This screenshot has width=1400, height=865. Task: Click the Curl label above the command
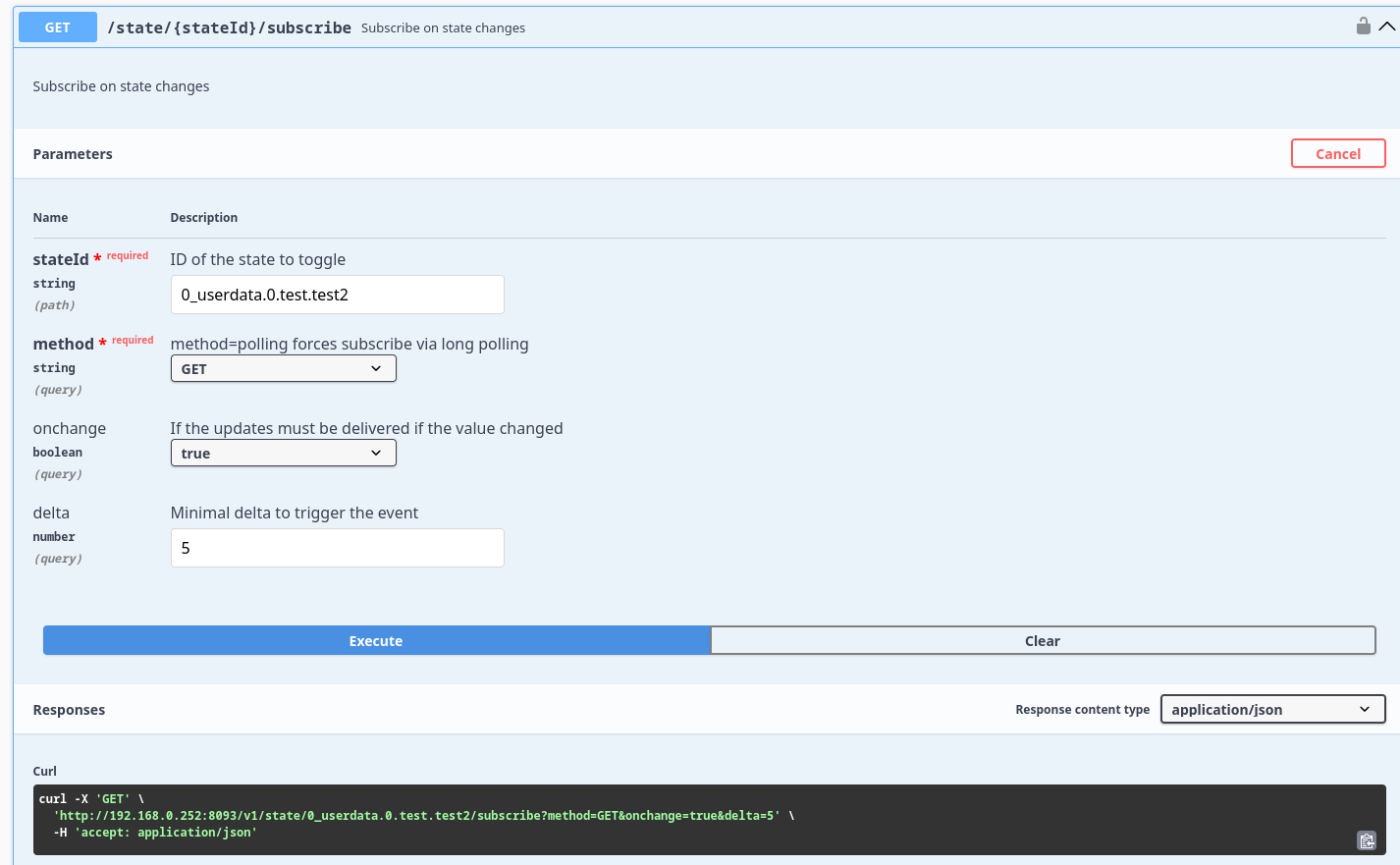[x=45, y=772]
